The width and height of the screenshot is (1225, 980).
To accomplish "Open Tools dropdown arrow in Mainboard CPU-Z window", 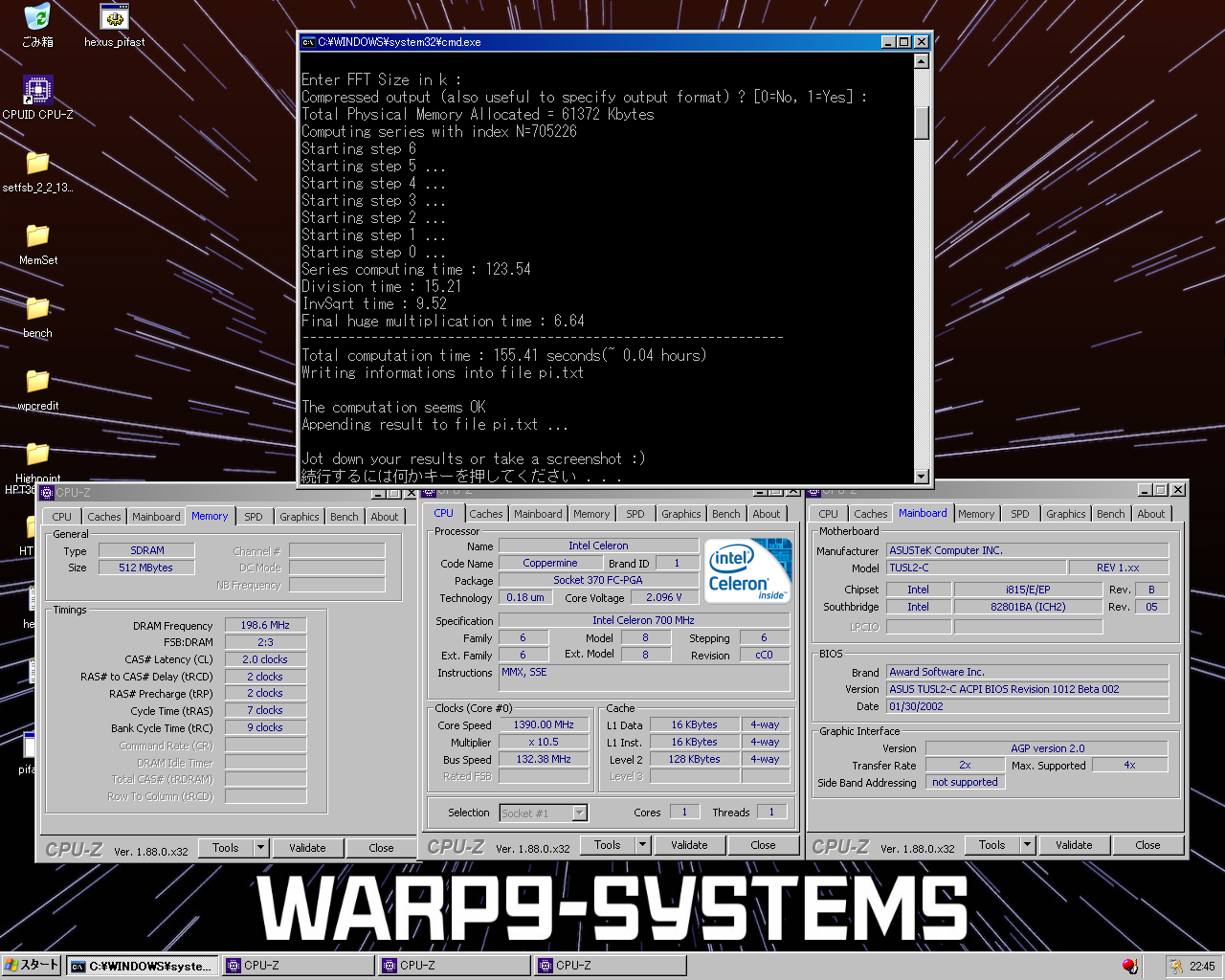I will pyautogui.click(x=1028, y=845).
